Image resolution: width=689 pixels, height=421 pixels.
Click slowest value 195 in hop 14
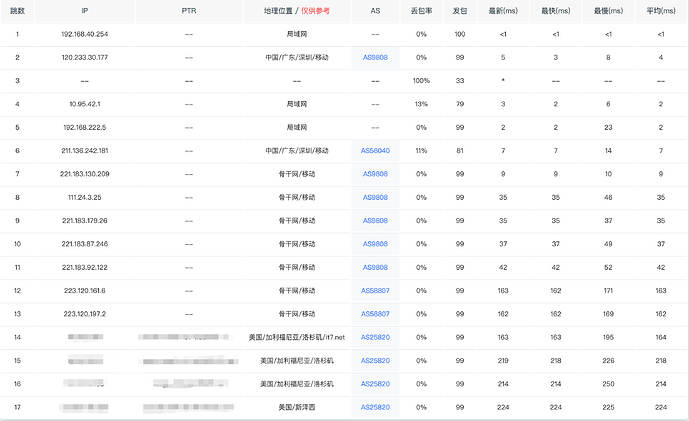coord(608,337)
